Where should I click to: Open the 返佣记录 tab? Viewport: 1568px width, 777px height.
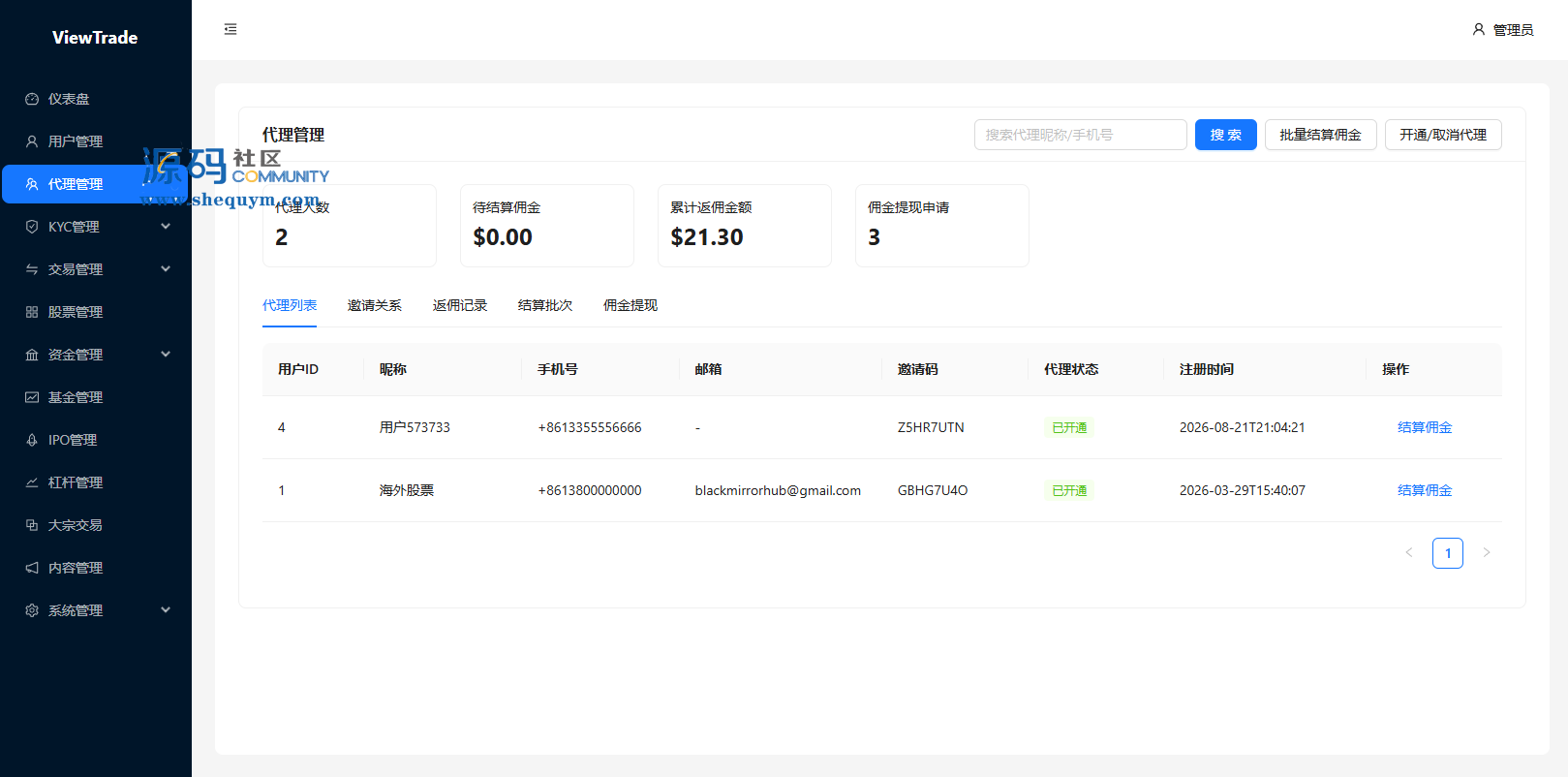[x=460, y=305]
